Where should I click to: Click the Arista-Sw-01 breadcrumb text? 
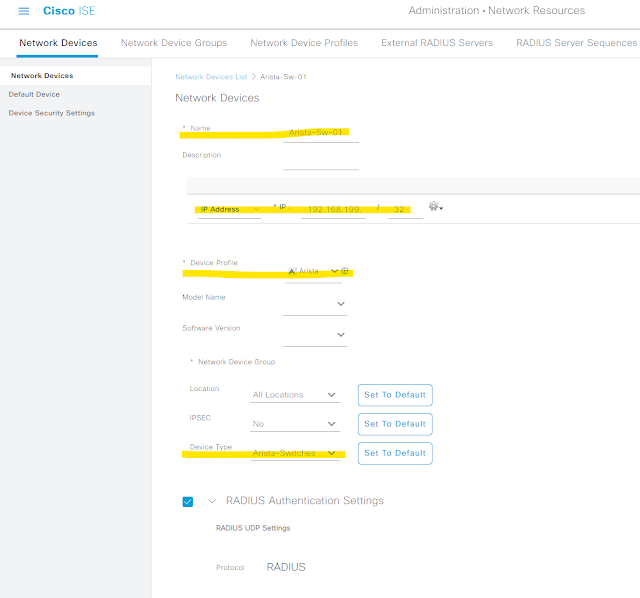(x=283, y=77)
